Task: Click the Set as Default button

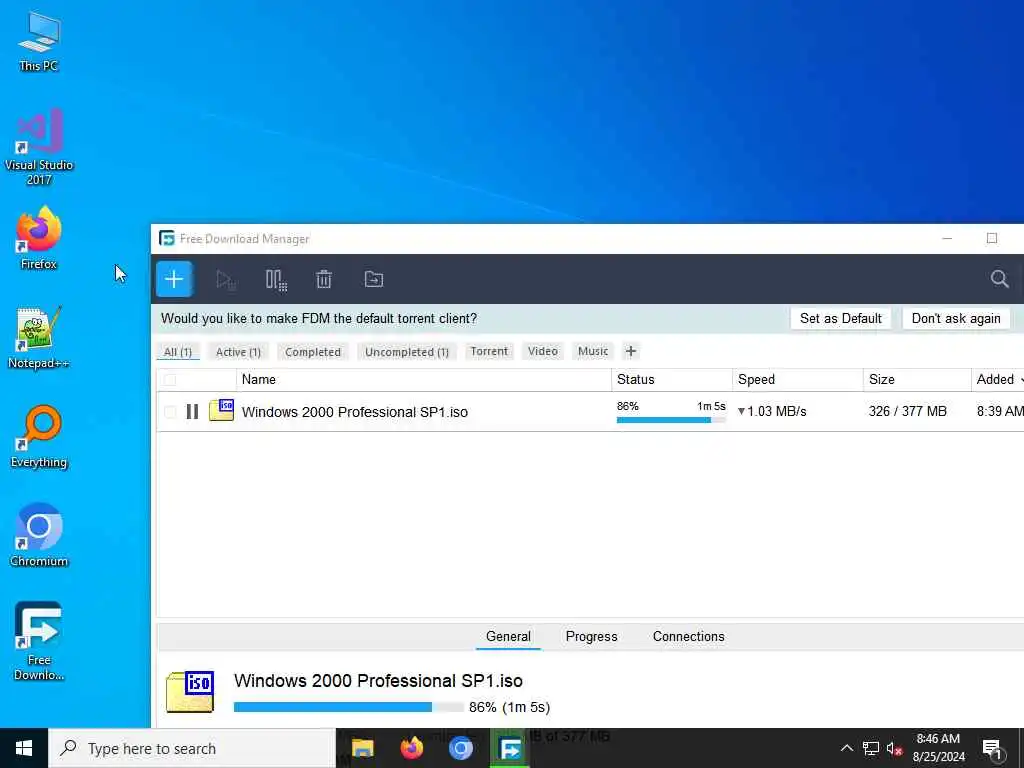Action: (840, 319)
